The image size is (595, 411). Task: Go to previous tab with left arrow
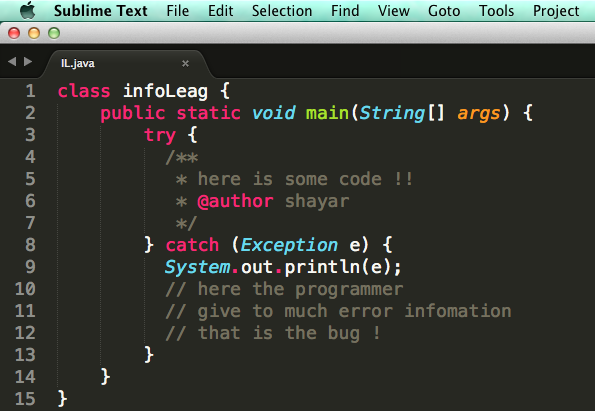tap(12, 61)
